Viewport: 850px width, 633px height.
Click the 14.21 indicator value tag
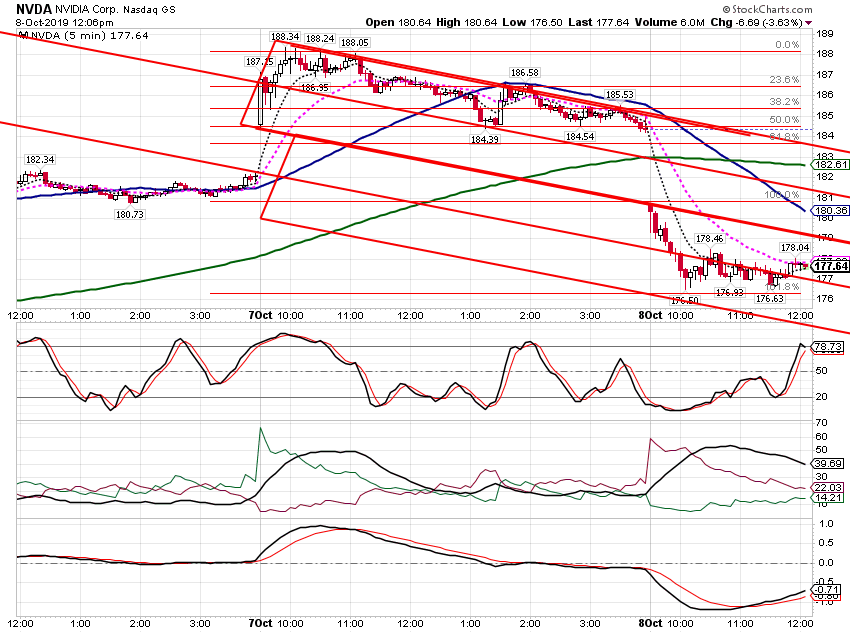[828, 498]
